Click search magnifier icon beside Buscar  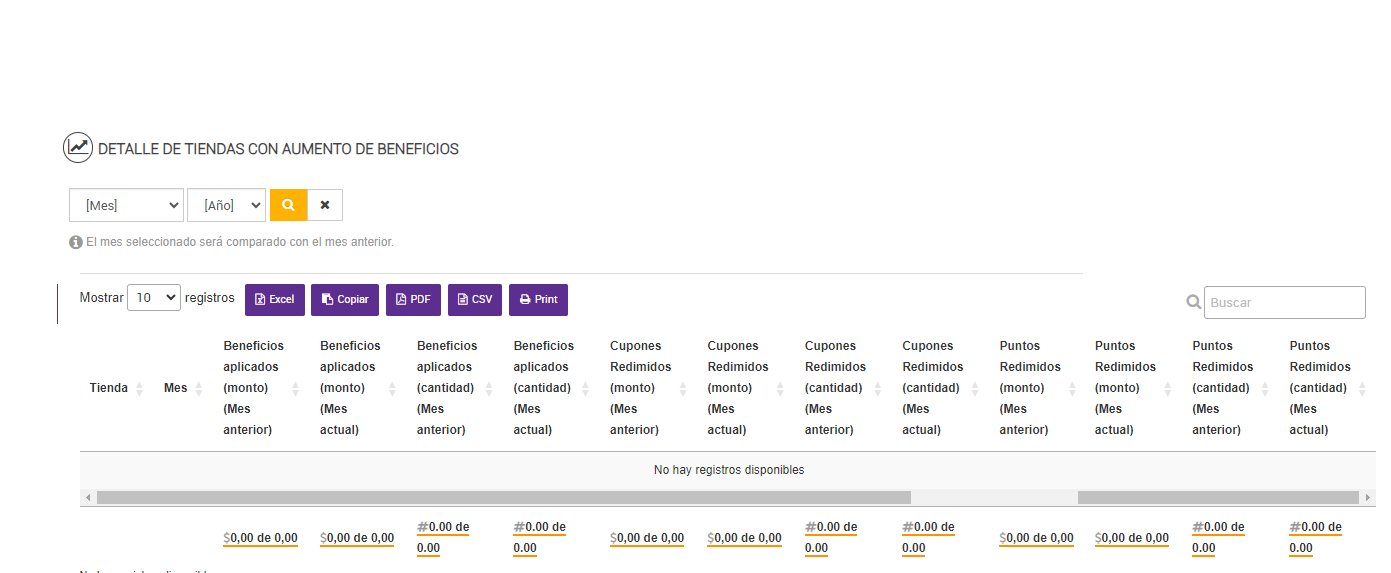[1193, 302]
